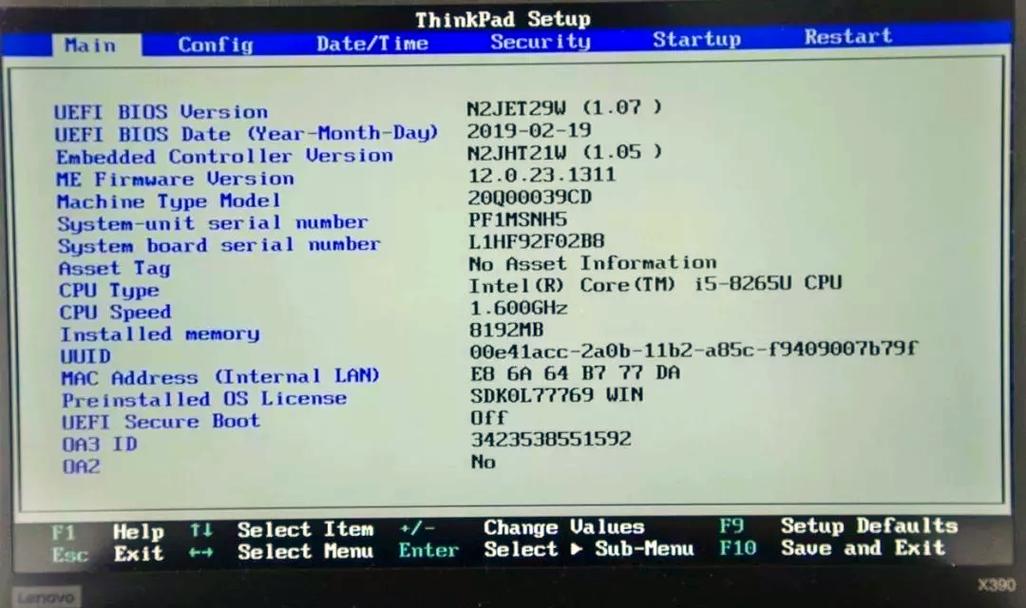Click the F10 Save and Exit hint
Image resolution: width=1026 pixels, height=608 pixels.
pyautogui.click(x=832, y=547)
